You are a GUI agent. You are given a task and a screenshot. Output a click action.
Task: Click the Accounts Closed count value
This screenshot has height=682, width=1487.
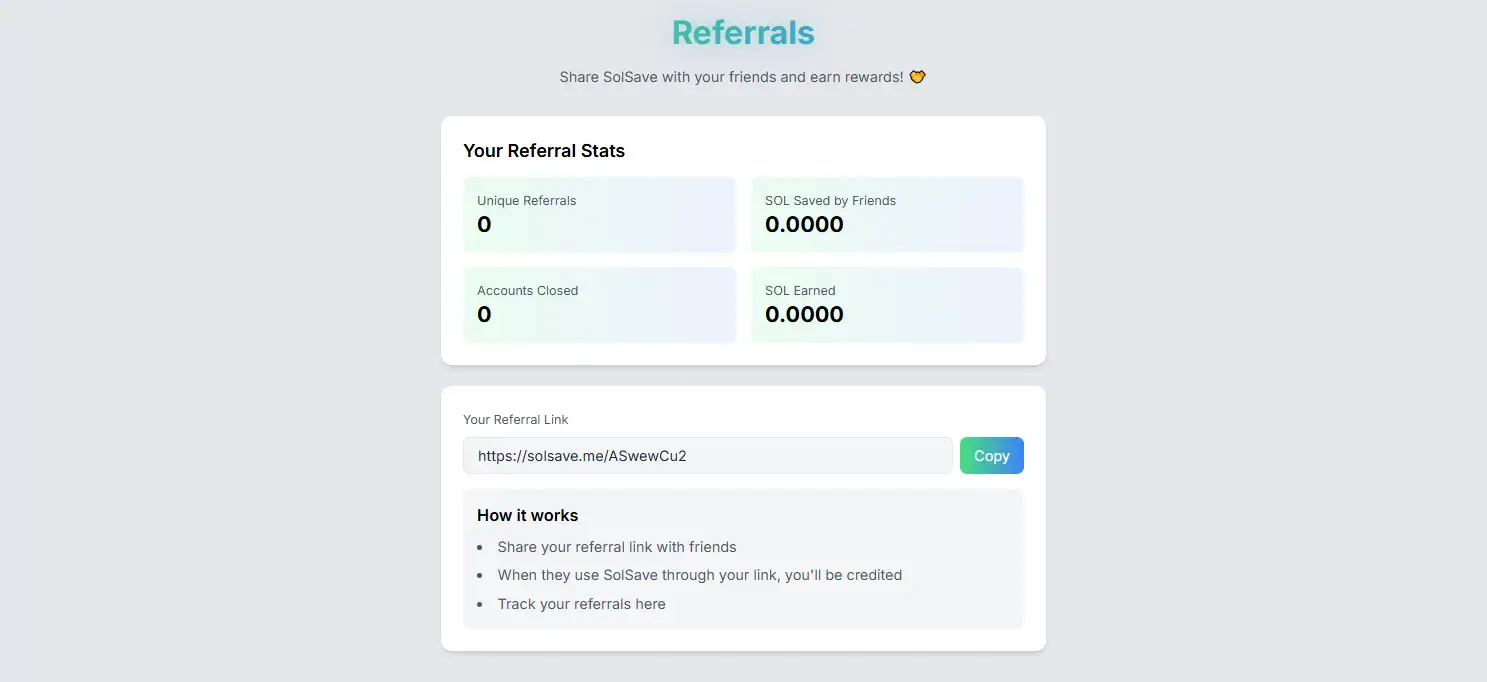[x=484, y=315]
